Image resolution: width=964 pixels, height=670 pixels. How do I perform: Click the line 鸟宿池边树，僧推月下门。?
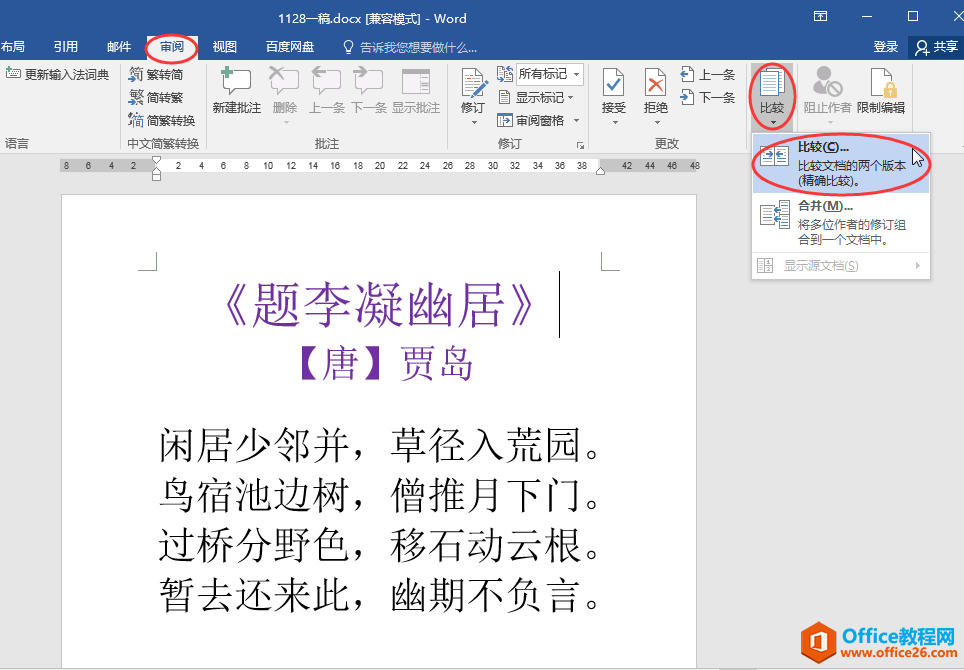click(x=379, y=495)
